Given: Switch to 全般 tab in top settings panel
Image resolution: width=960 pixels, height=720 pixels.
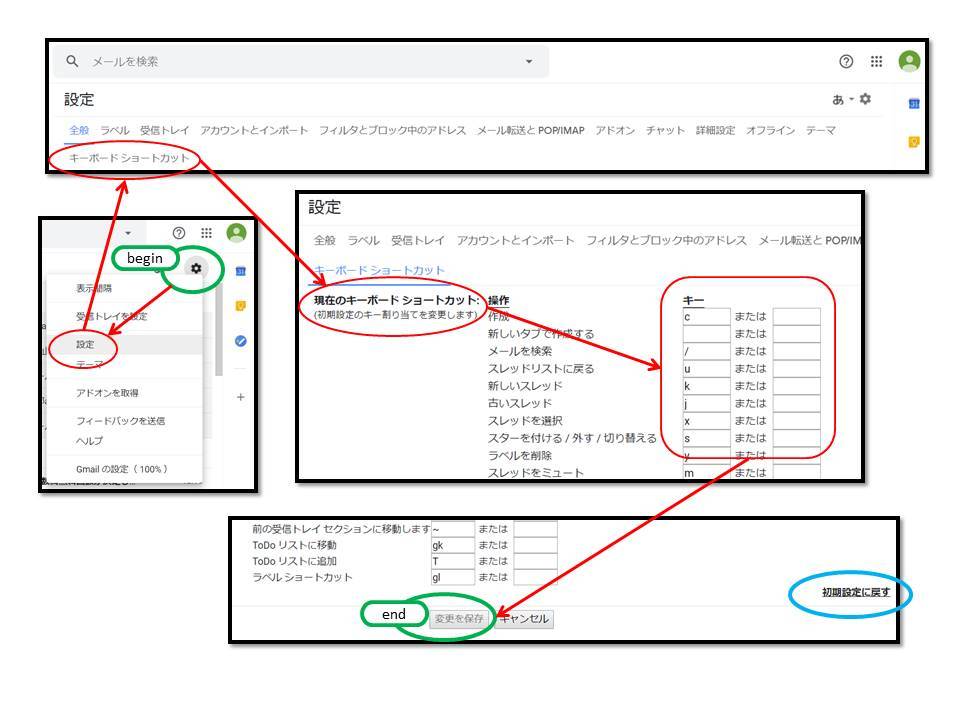Looking at the screenshot, I should [x=79, y=130].
